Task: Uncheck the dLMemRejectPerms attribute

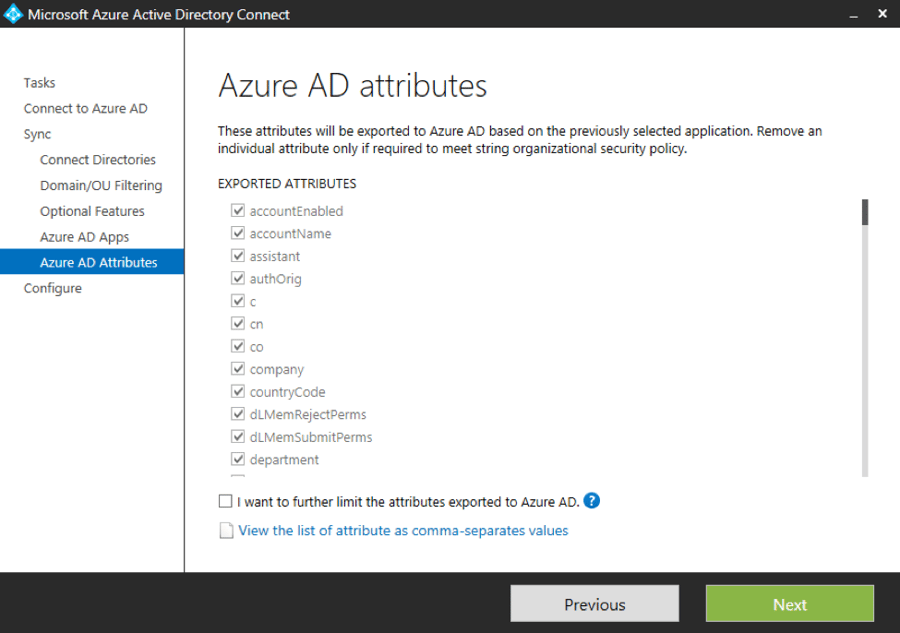Action: point(238,414)
